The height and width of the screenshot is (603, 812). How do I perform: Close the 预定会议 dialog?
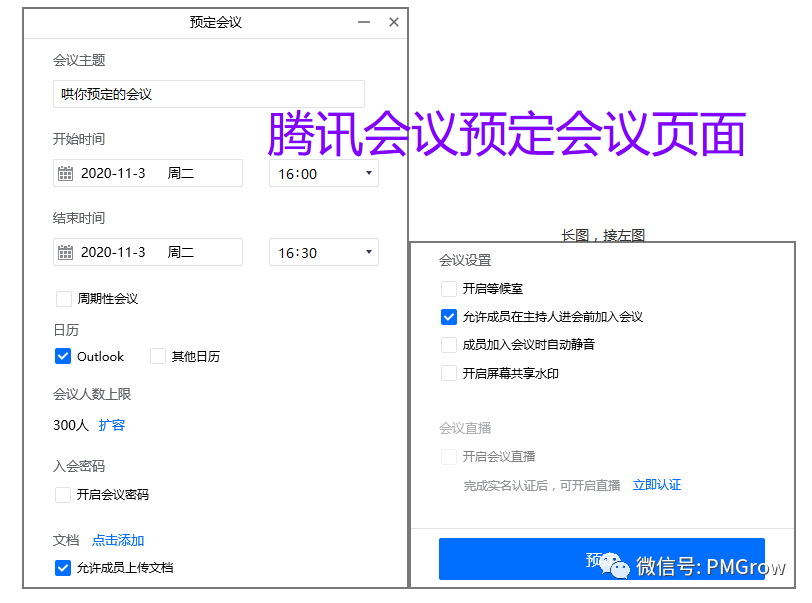(394, 22)
